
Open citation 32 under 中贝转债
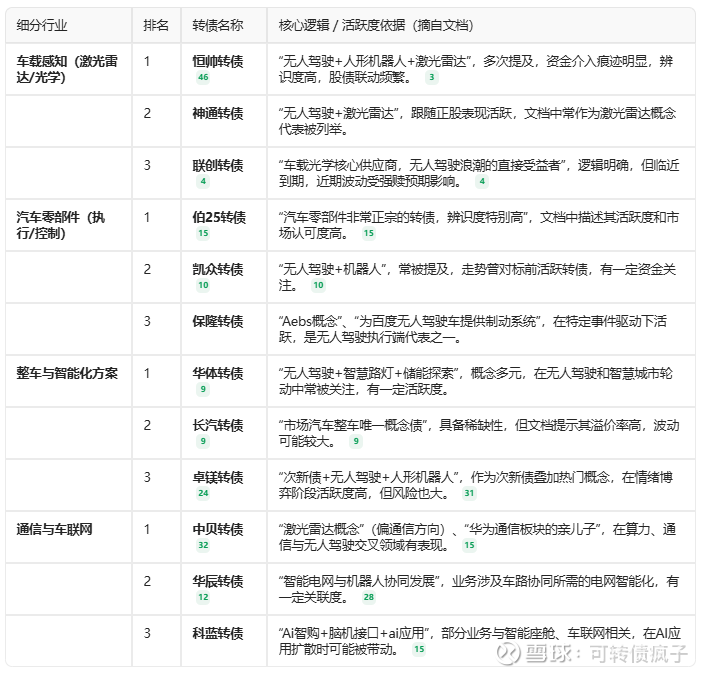[x=203, y=545]
